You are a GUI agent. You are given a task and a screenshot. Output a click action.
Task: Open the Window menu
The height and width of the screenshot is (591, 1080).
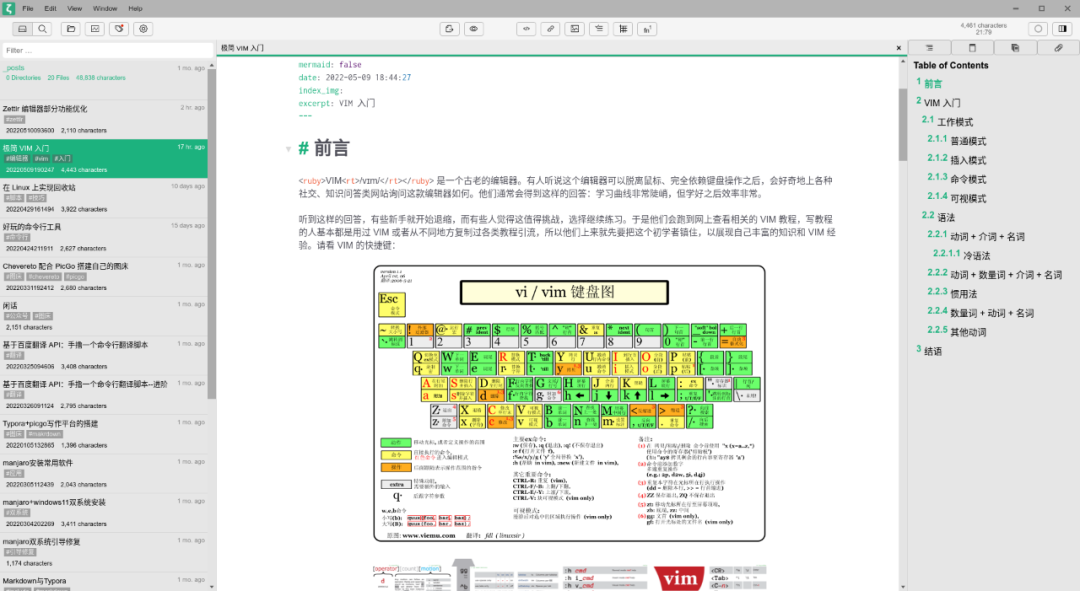(x=105, y=8)
